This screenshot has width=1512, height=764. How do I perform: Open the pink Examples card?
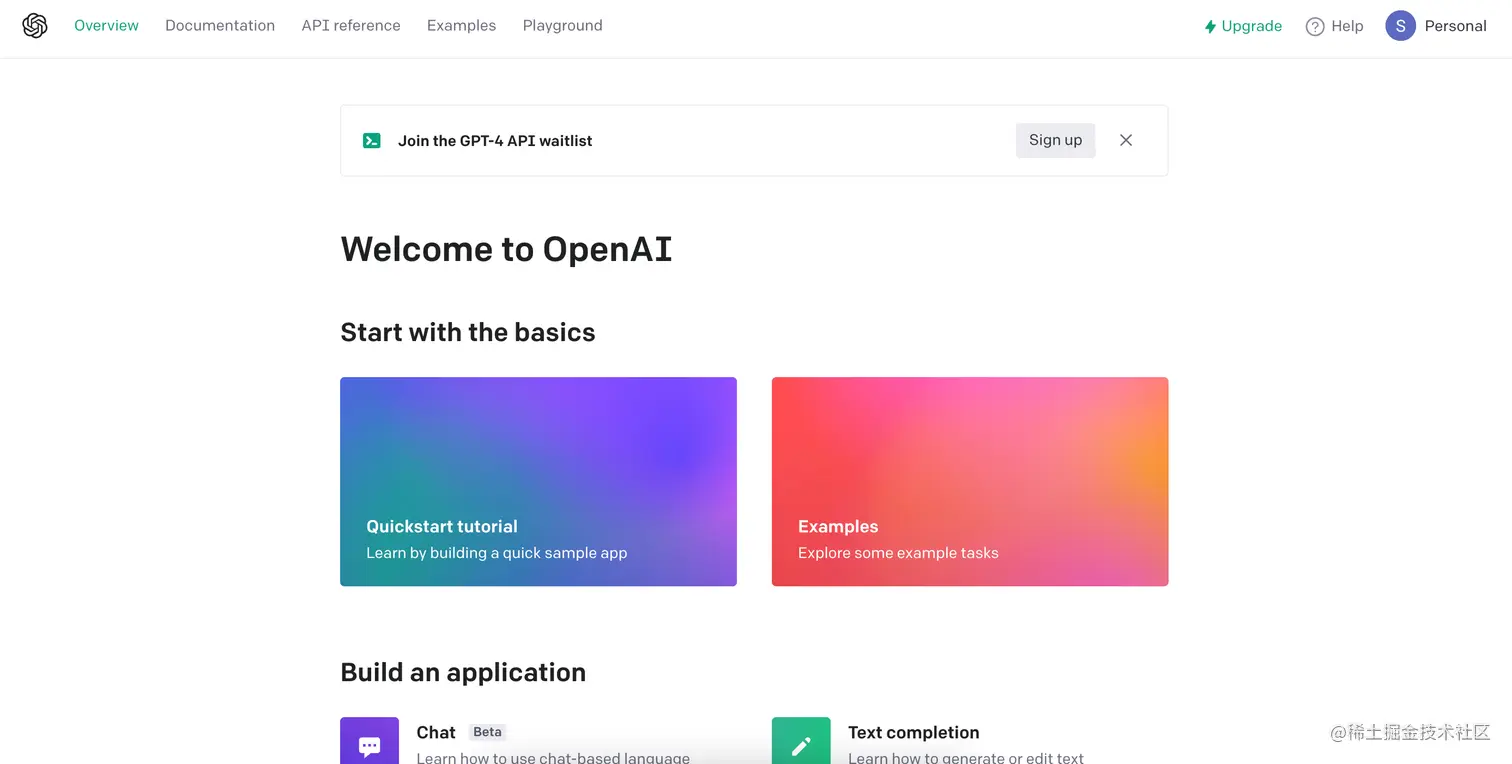(x=970, y=481)
